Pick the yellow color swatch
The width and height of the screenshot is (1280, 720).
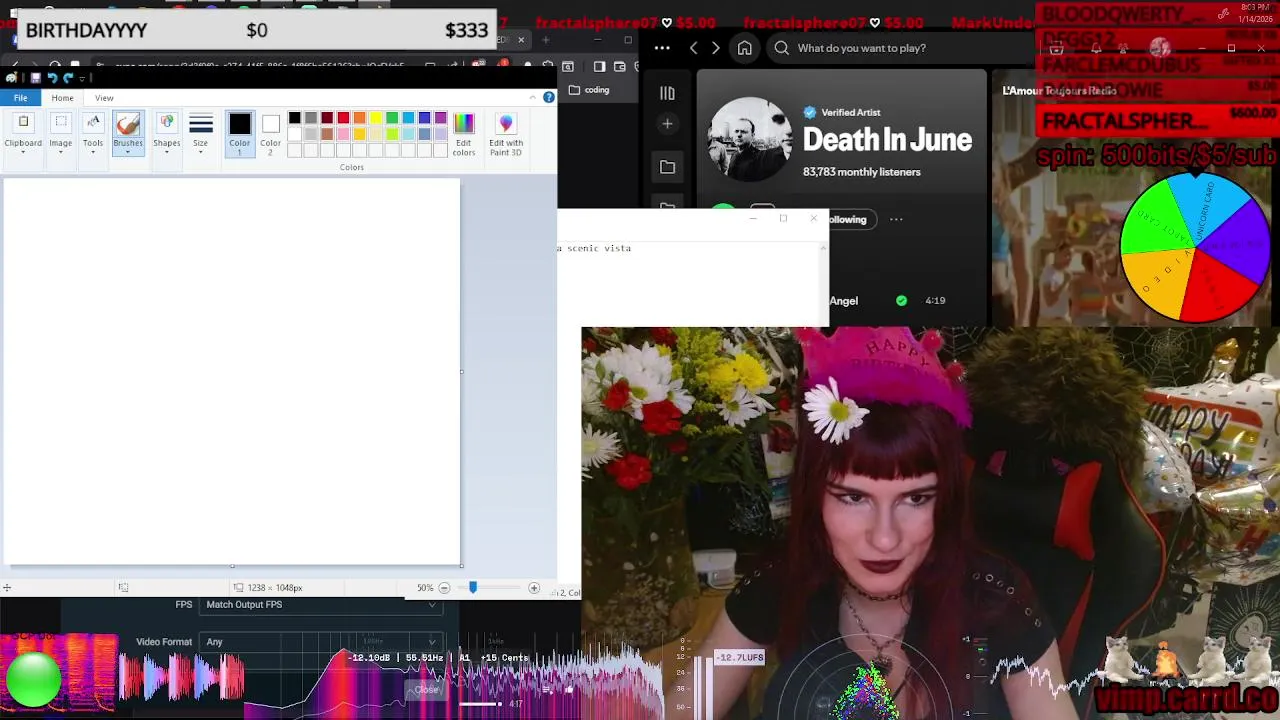point(376,118)
